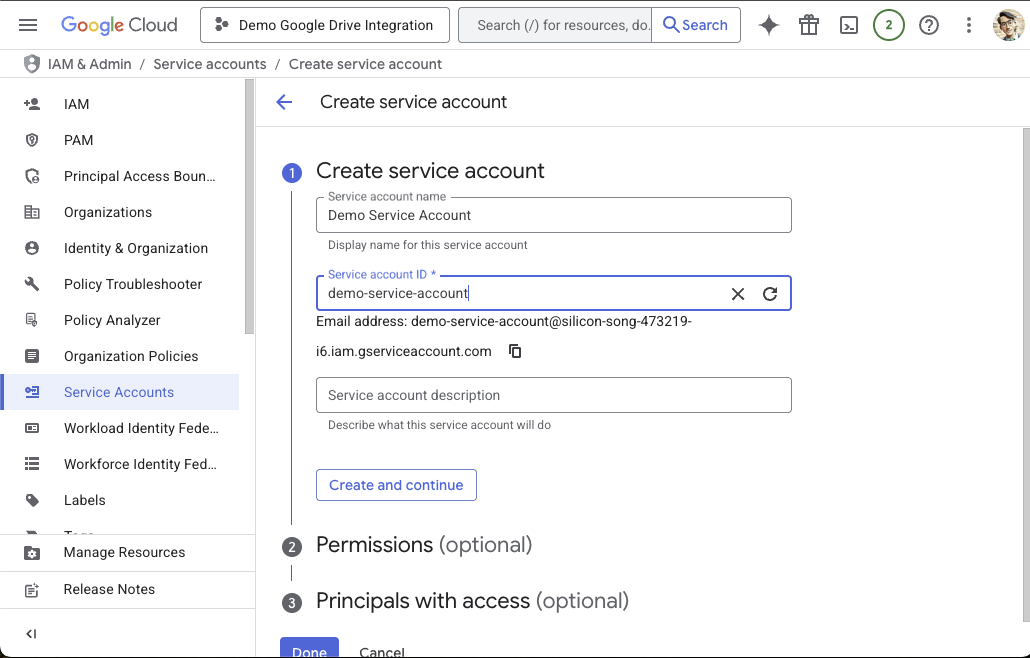Click the Google Cloud logo
Image resolution: width=1030 pixels, height=658 pixels.
[x=119, y=25]
